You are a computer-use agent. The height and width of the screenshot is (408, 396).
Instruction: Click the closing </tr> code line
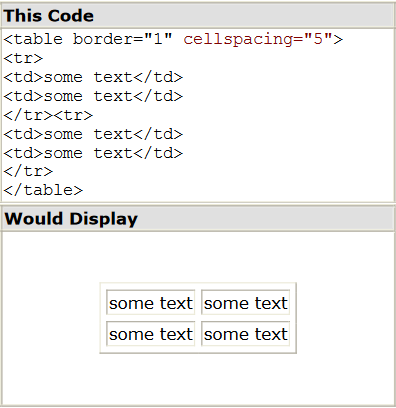coord(28,171)
